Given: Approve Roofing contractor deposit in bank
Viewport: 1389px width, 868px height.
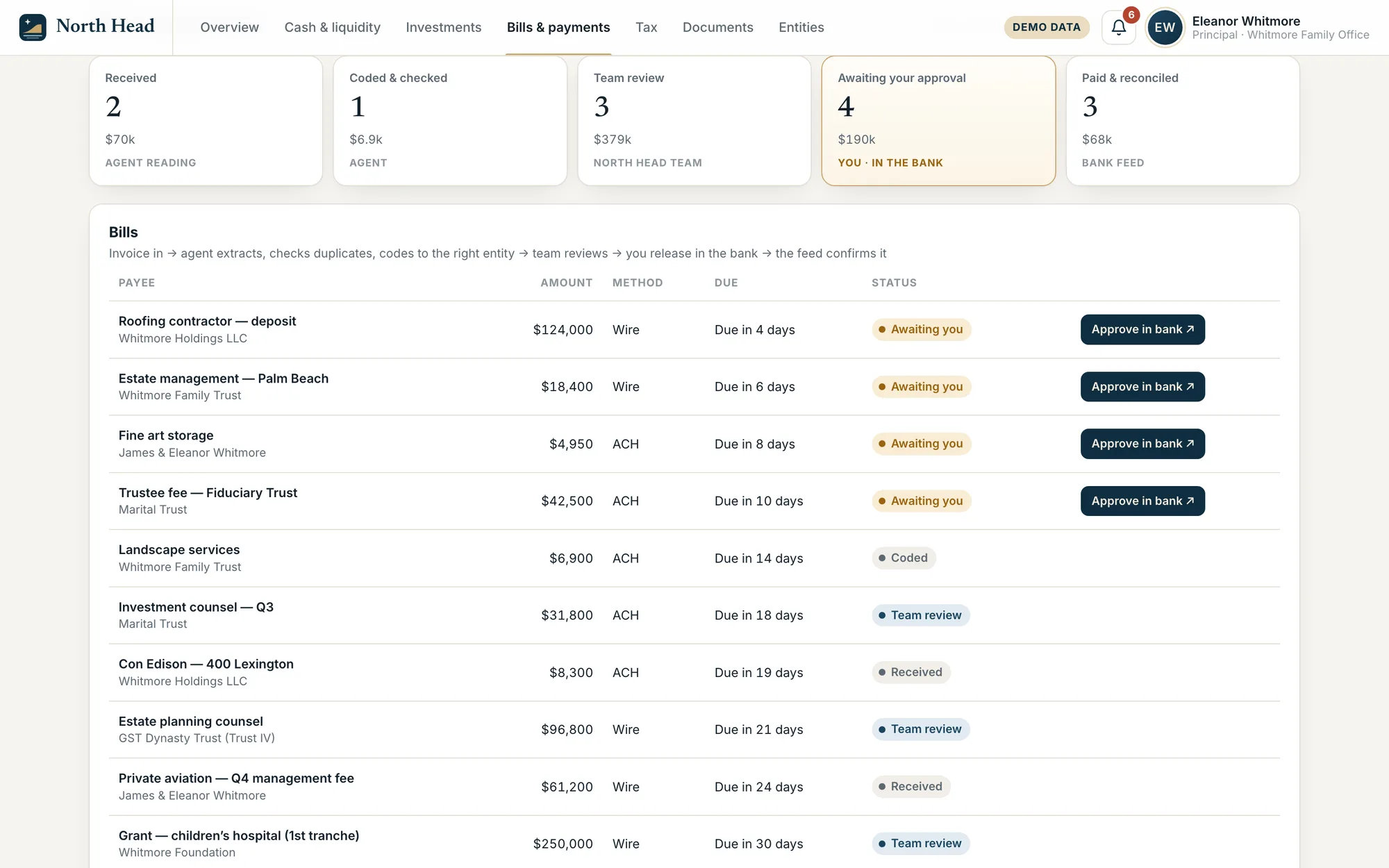Looking at the screenshot, I should [x=1142, y=329].
